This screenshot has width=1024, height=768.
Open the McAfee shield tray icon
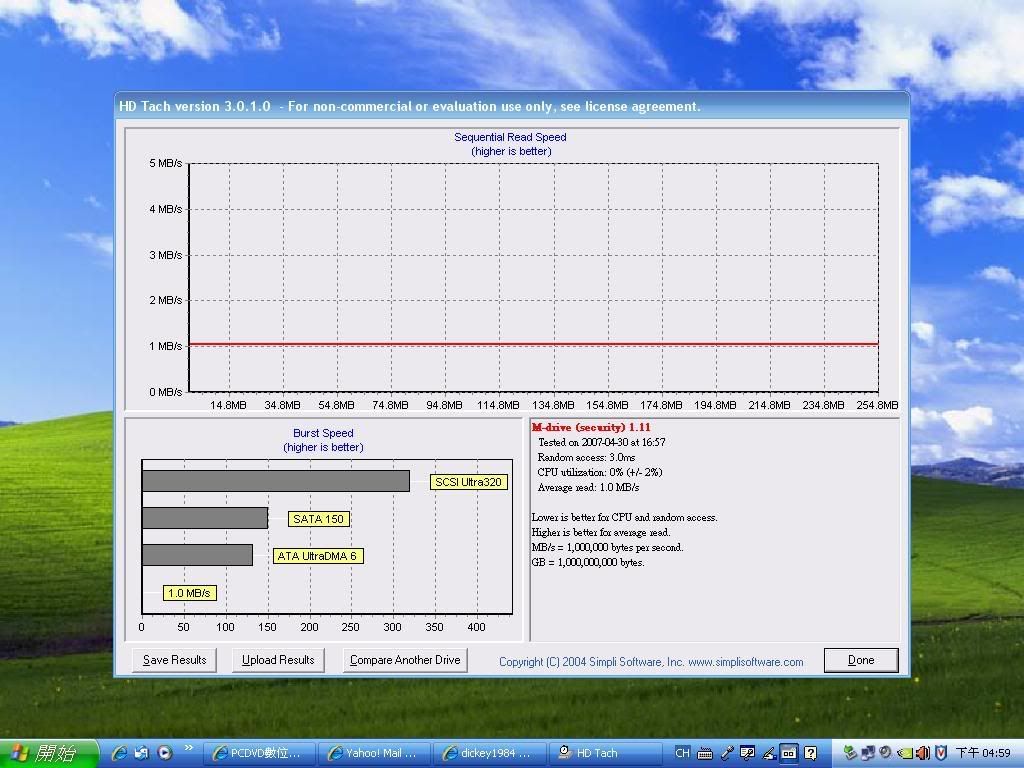coord(940,753)
